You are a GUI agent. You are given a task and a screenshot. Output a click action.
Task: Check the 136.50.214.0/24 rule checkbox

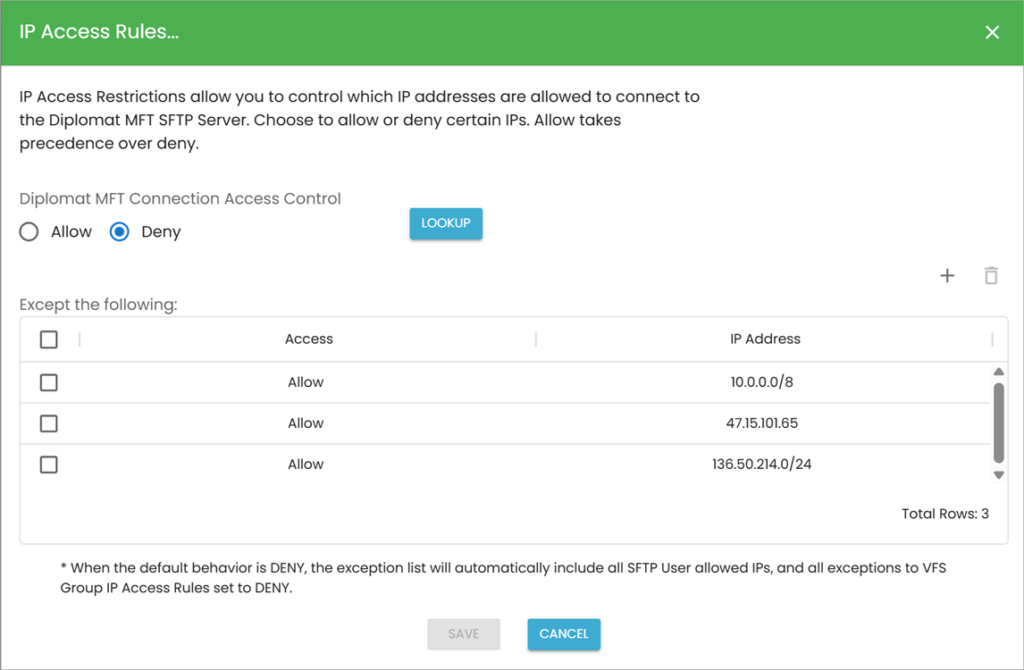tap(48, 464)
